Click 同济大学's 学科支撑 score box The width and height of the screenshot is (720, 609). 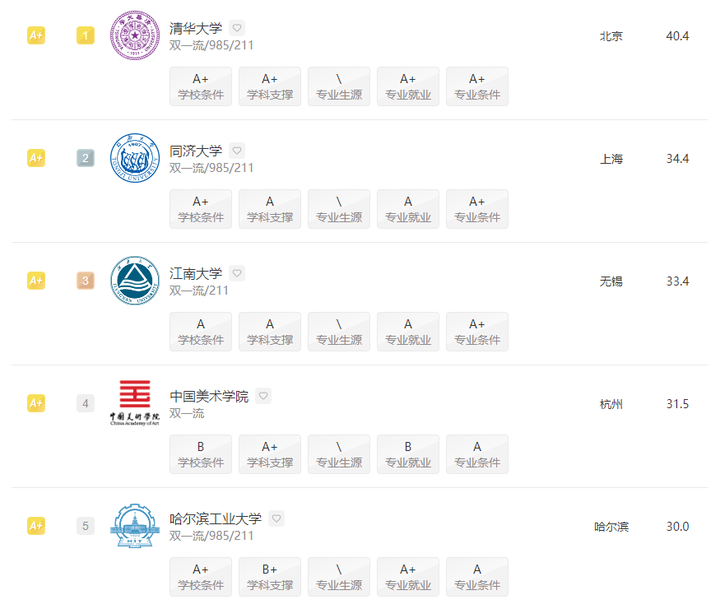270,209
